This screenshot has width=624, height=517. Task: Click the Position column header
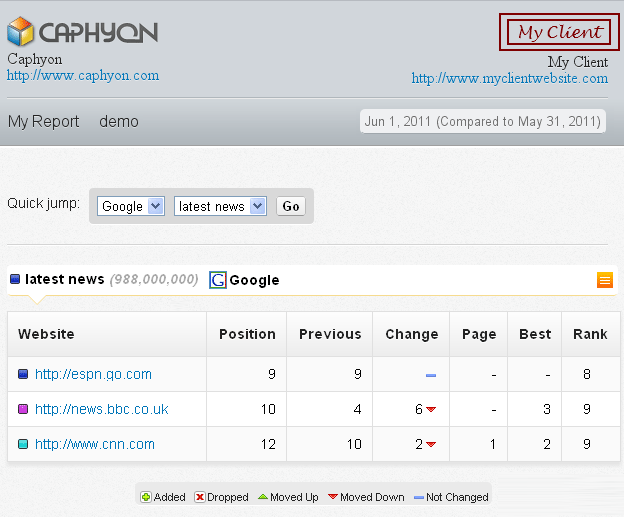tap(247, 334)
